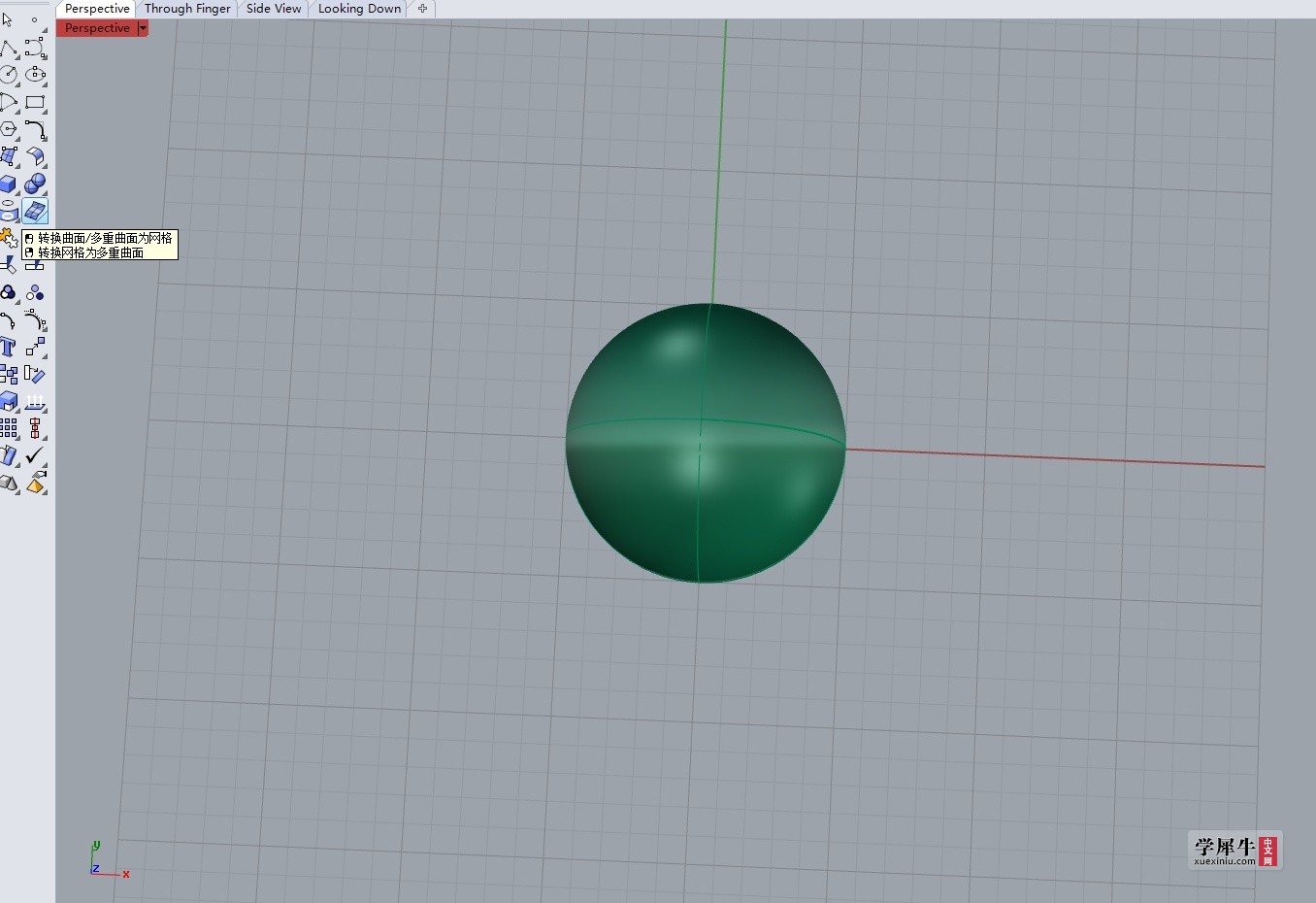Screen dimensions: 1316x903
Task: Pick the Circle tool
Action: tap(8, 74)
